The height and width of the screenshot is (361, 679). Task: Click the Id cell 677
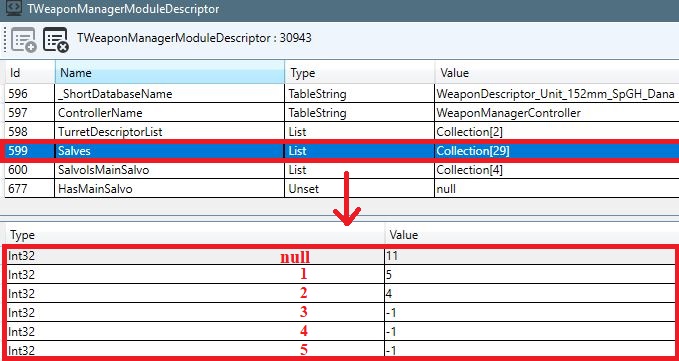30,189
